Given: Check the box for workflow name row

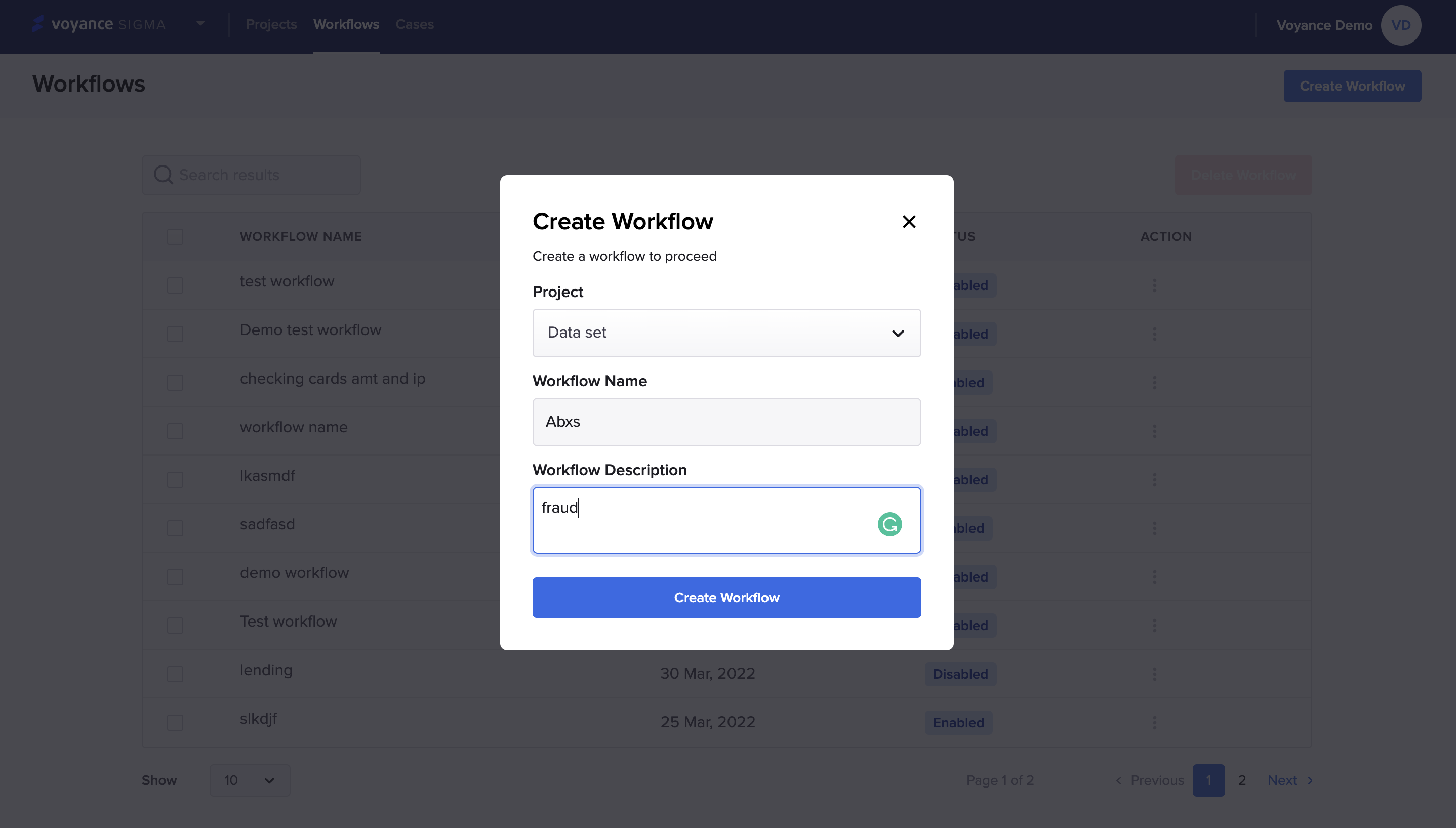Looking at the screenshot, I should (175, 431).
